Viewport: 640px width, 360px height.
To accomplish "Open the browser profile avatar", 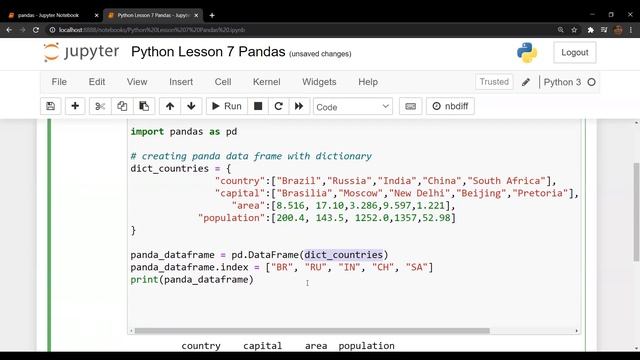I will click(618, 30).
